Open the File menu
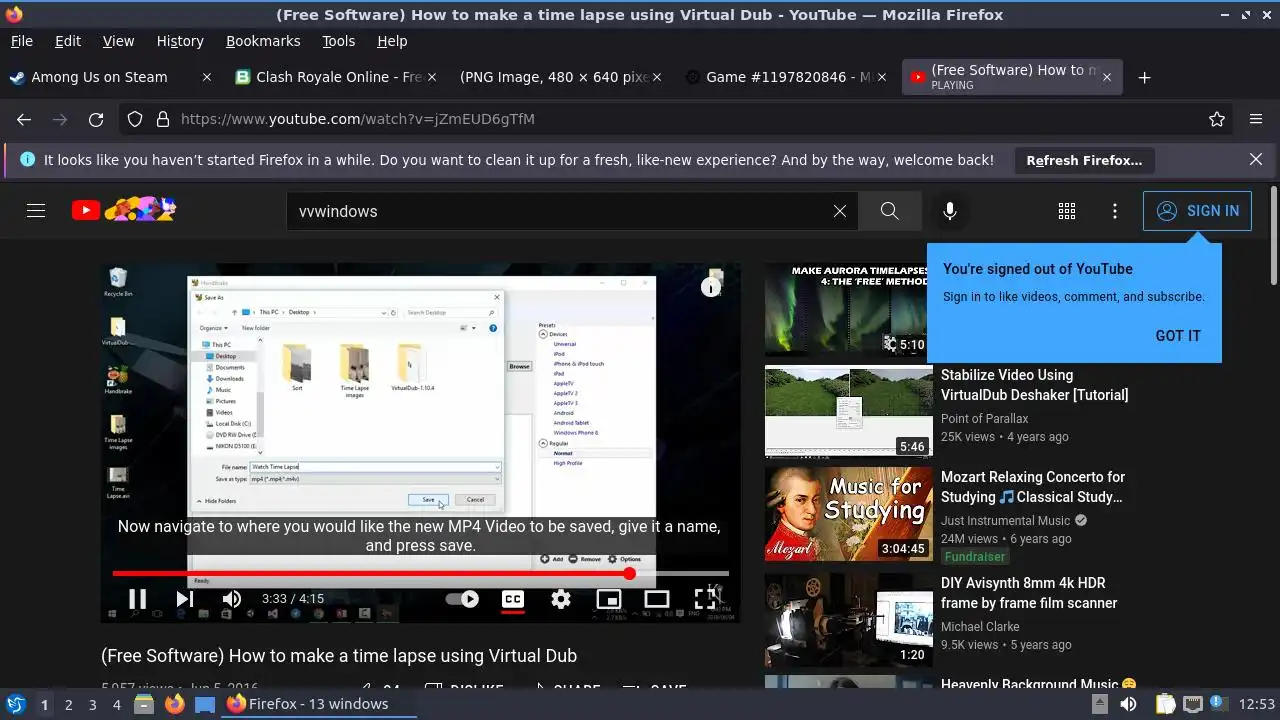1280x720 pixels. 21,41
